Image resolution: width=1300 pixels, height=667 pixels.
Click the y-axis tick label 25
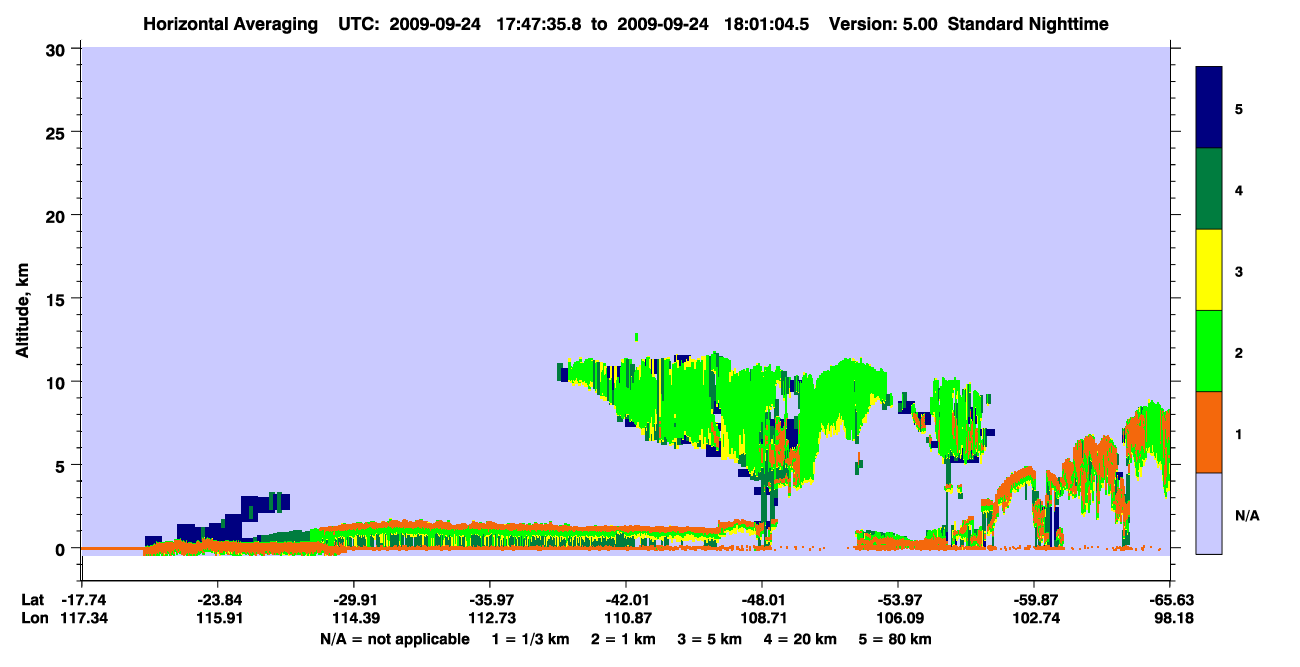click(x=57, y=132)
